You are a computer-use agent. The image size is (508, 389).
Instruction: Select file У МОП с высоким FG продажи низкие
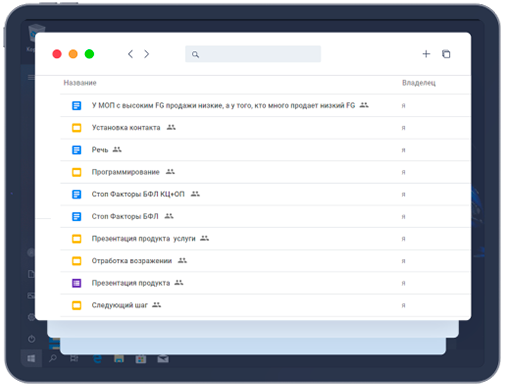click(223, 105)
